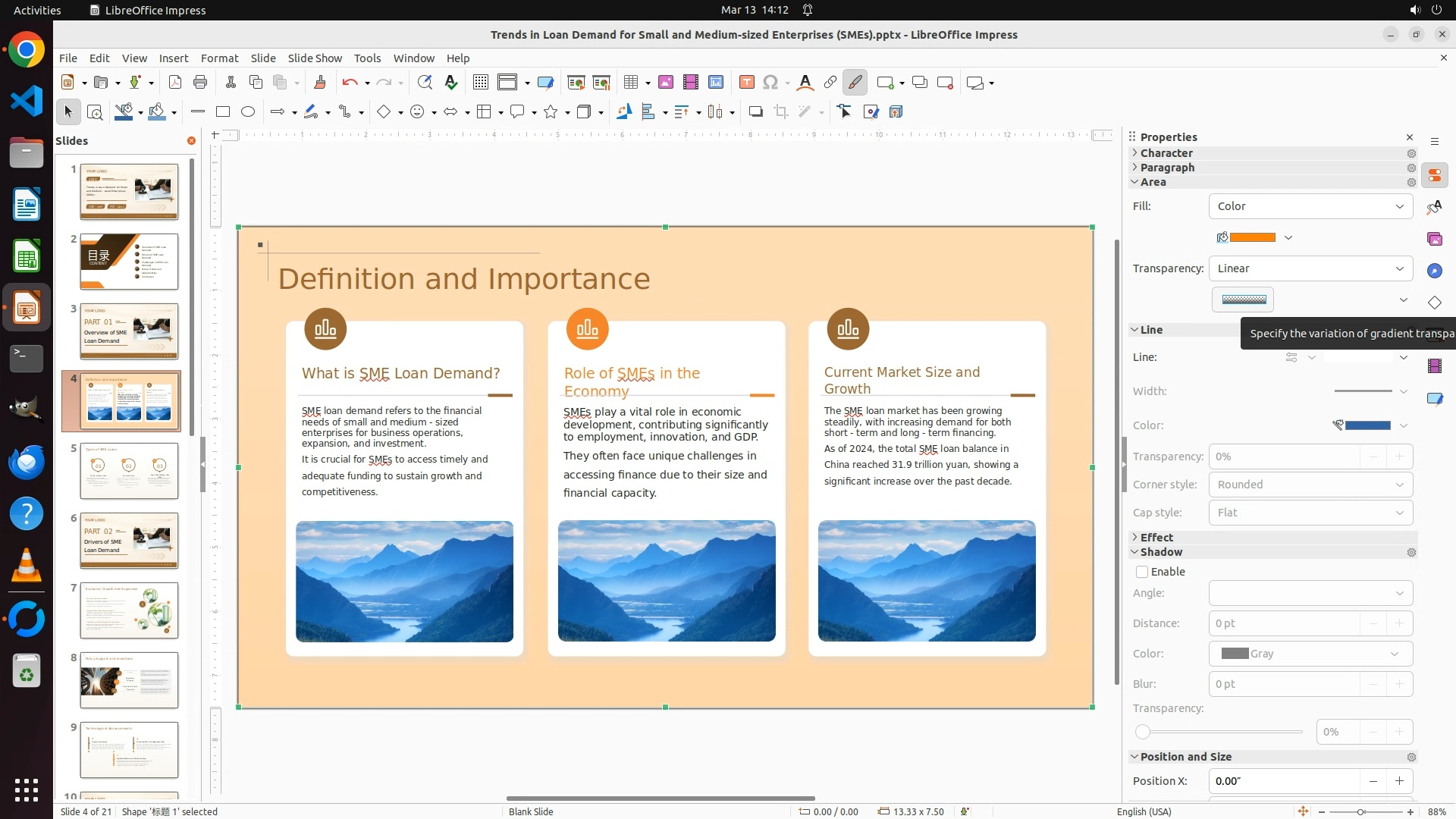1456x819 pixels.
Task: Enable the Shadow checkbox
Action: (1142, 572)
